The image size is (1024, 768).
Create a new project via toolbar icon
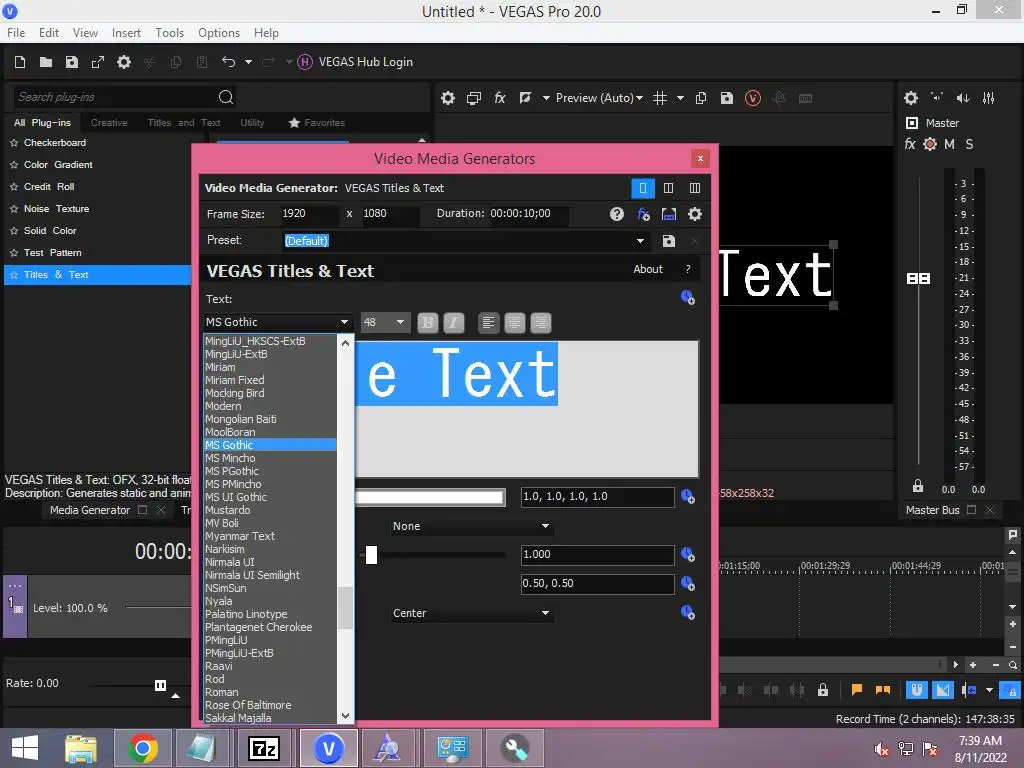[x=20, y=62]
